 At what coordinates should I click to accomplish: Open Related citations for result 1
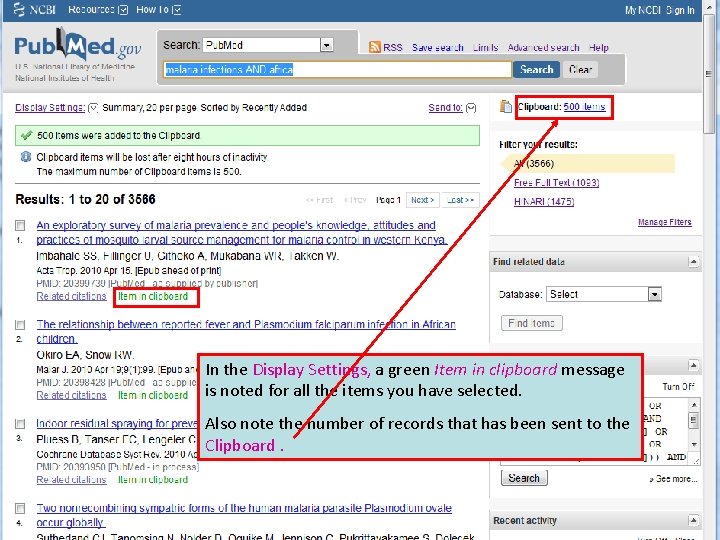(72, 296)
